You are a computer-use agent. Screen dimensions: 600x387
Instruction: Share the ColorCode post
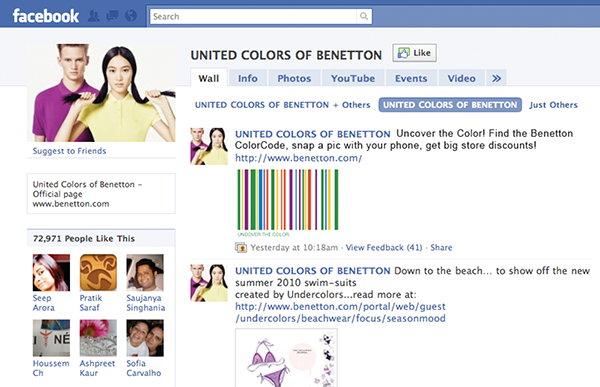click(x=441, y=248)
